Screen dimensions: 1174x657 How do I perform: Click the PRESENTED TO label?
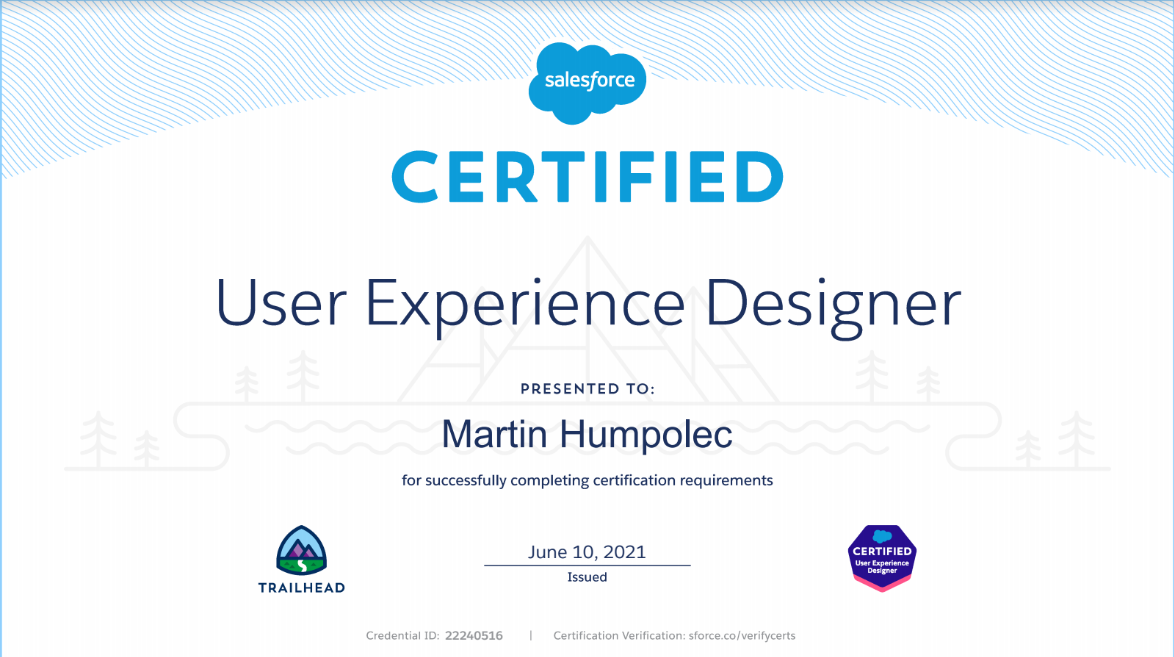(588, 389)
